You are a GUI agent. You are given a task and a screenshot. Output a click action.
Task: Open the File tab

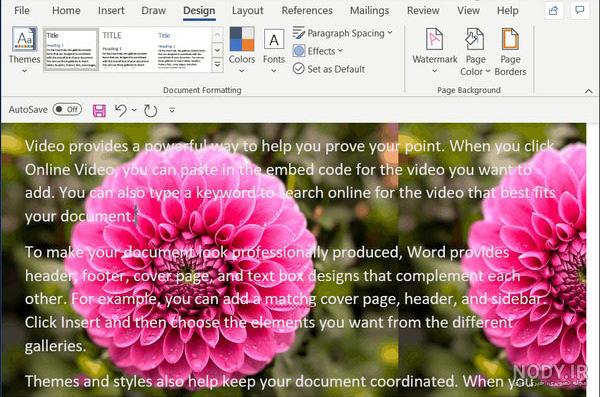tap(22, 10)
